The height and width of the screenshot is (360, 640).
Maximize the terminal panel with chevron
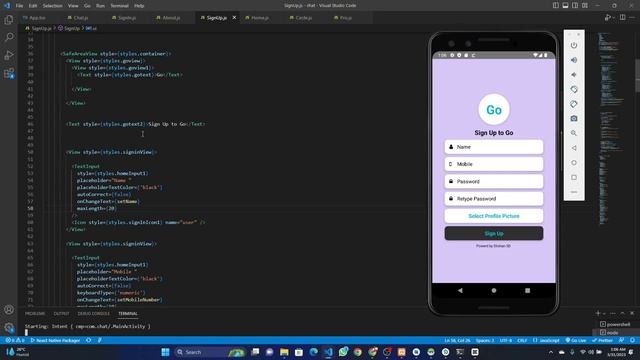pos(622,313)
